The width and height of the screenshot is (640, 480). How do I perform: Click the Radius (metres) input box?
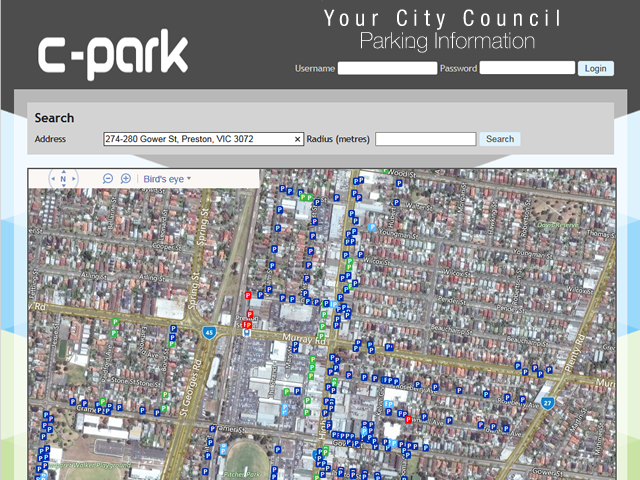[x=425, y=140]
